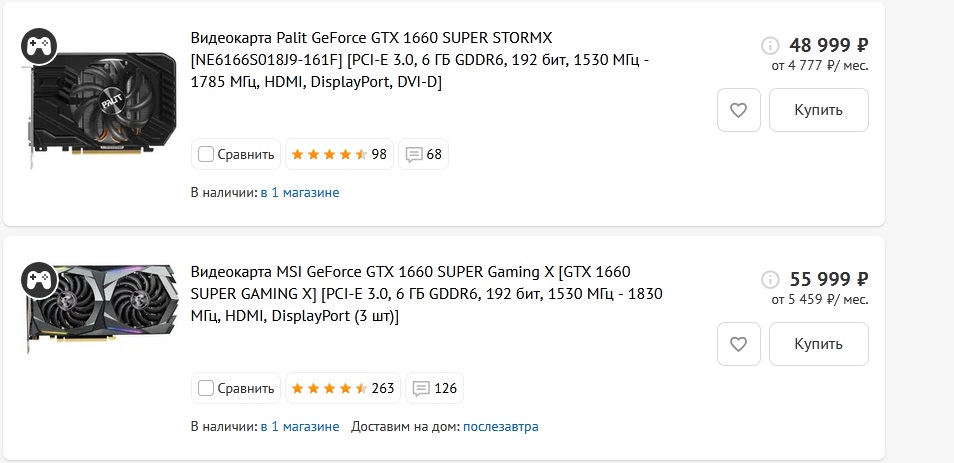Open 'в 1 магазине' link for Palit
The width and height of the screenshot is (954, 463).
point(300,192)
